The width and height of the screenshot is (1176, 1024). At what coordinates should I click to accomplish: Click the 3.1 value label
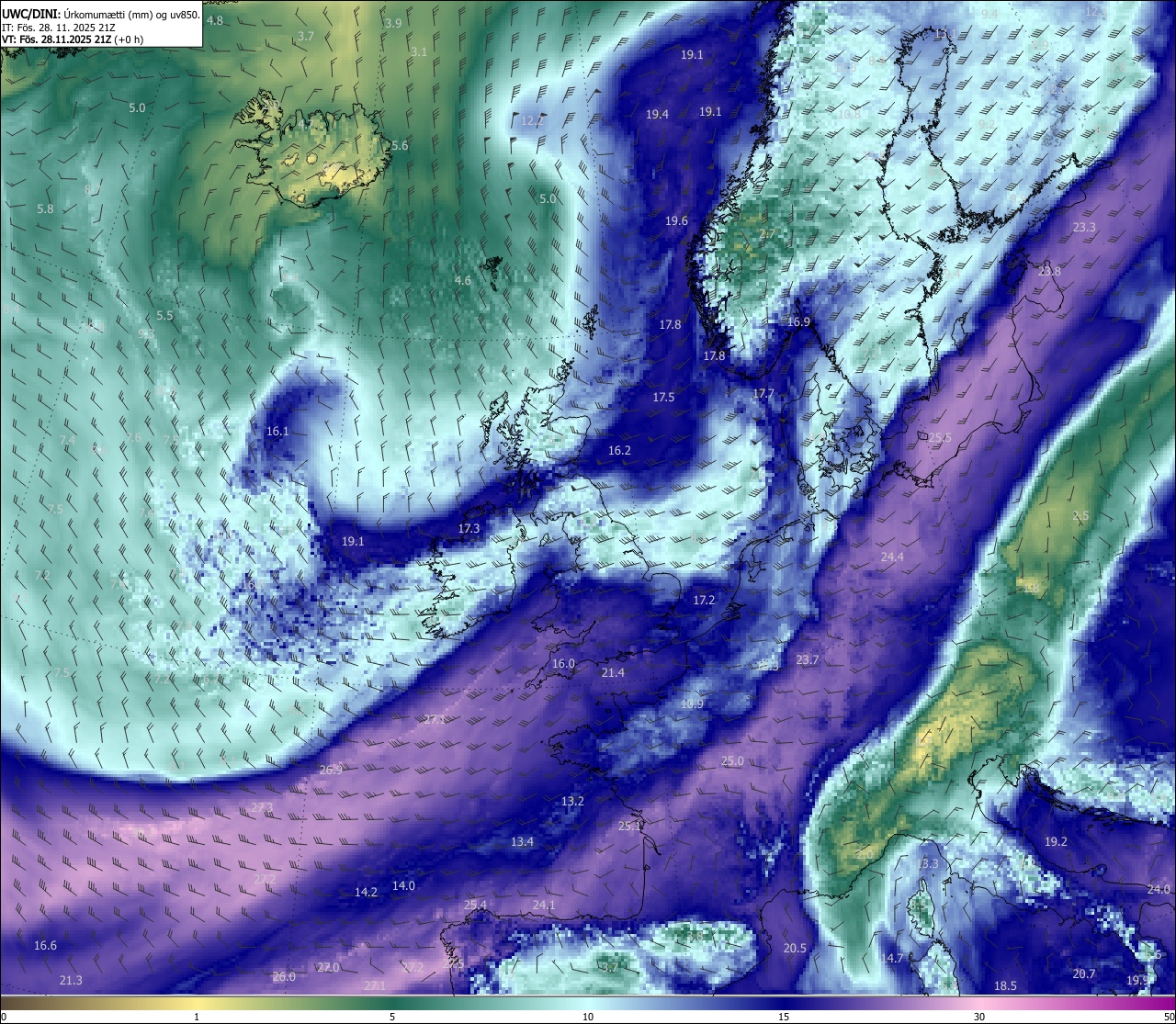418,52
